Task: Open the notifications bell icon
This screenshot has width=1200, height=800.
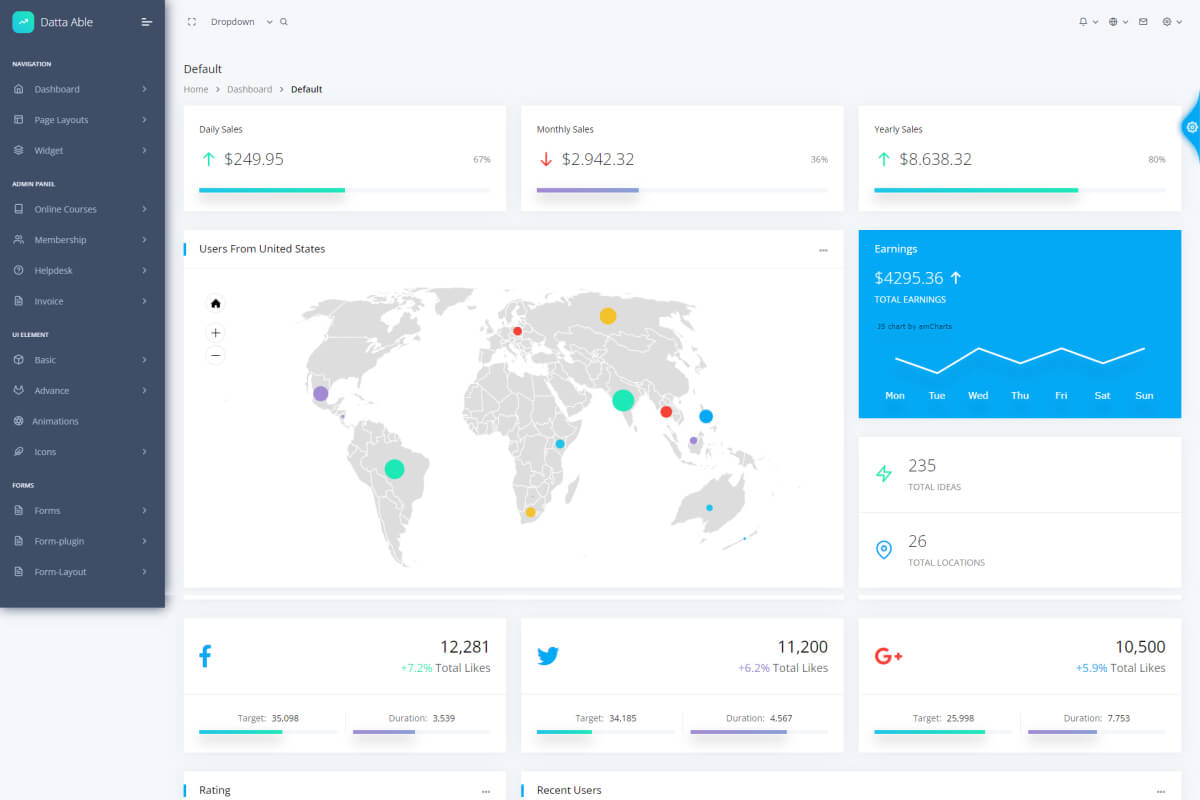Action: (x=1085, y=21)
